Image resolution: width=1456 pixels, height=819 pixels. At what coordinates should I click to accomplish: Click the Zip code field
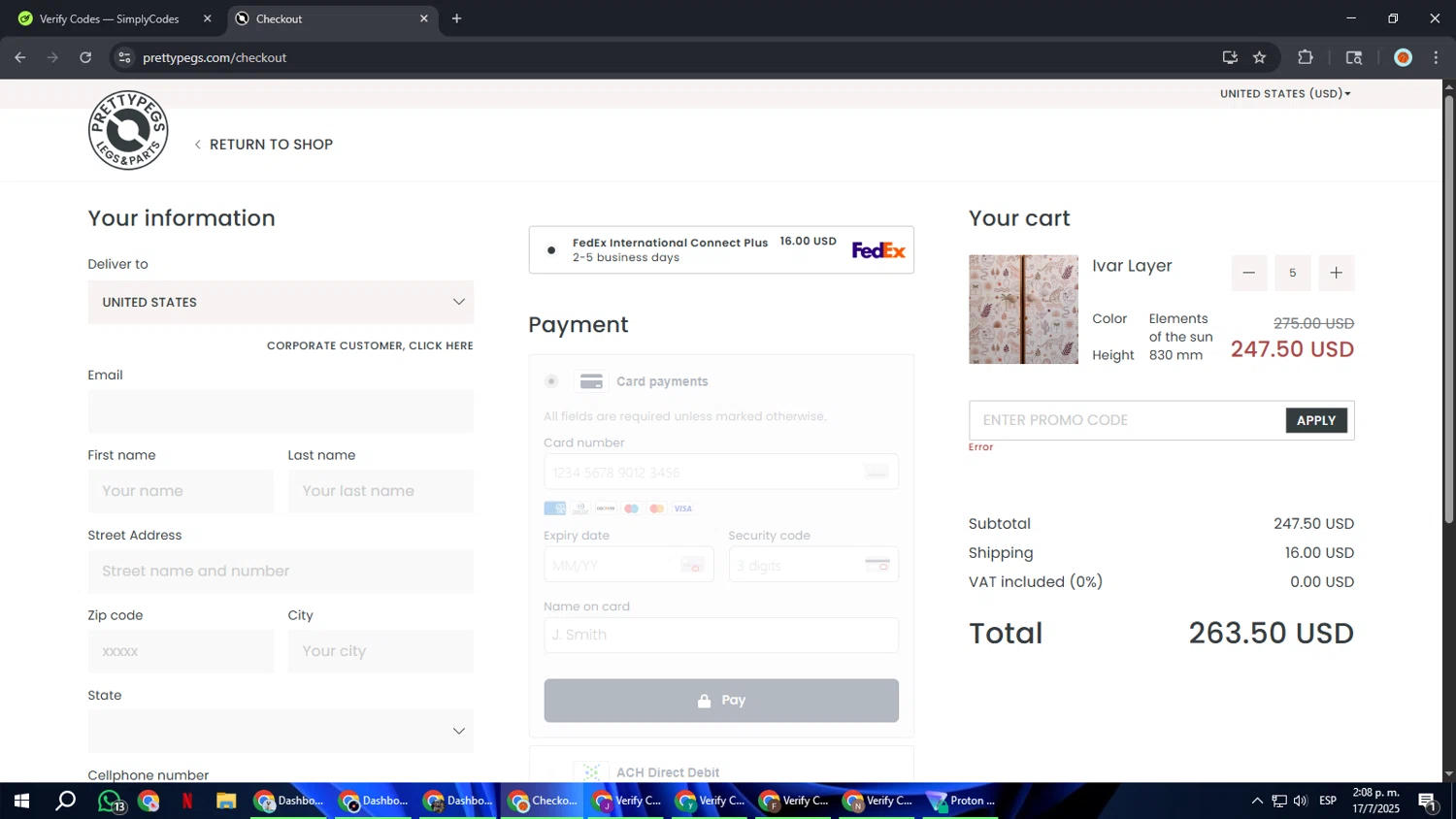[181, 651]
